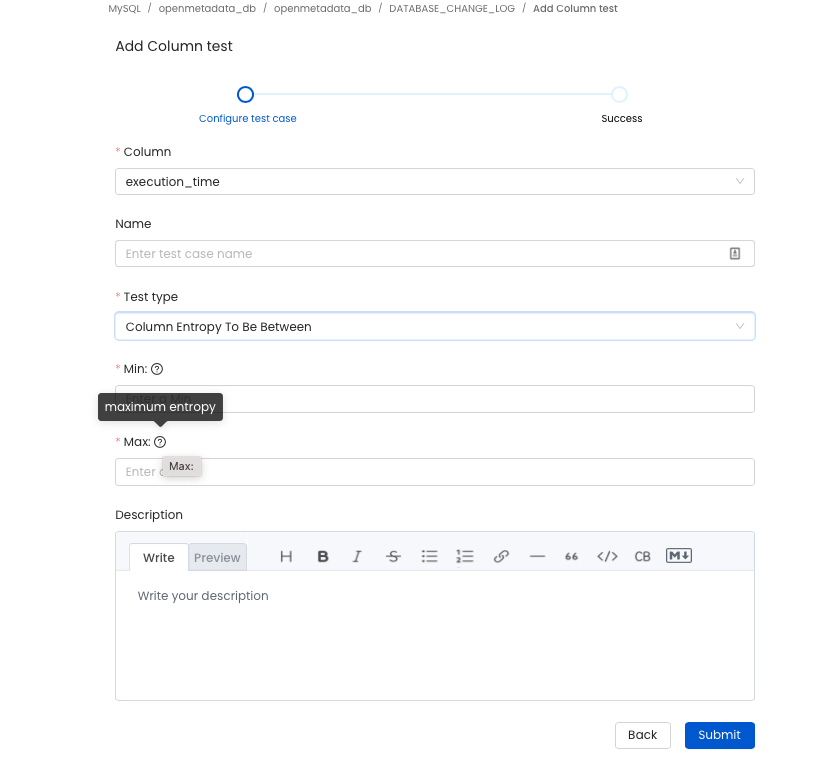This screenshot has height=767, width=831.
Task: Insert a code block using the CB icon
Action: 642,556
